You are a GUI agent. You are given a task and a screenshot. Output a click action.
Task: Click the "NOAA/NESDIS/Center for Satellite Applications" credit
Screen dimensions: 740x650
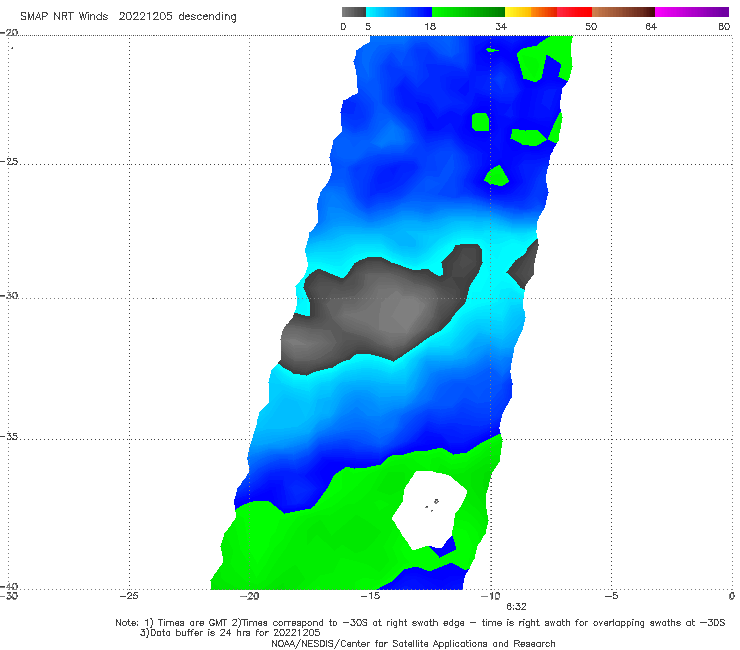tap(413, 644)
